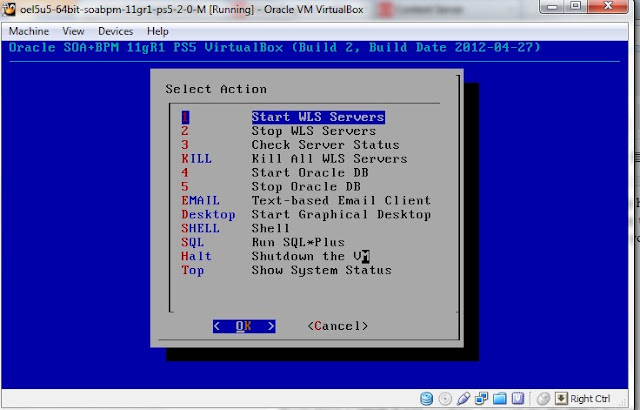The image size is (640, 410).
Task: Open the Devices menu
Action: click(x=116, y=31)
